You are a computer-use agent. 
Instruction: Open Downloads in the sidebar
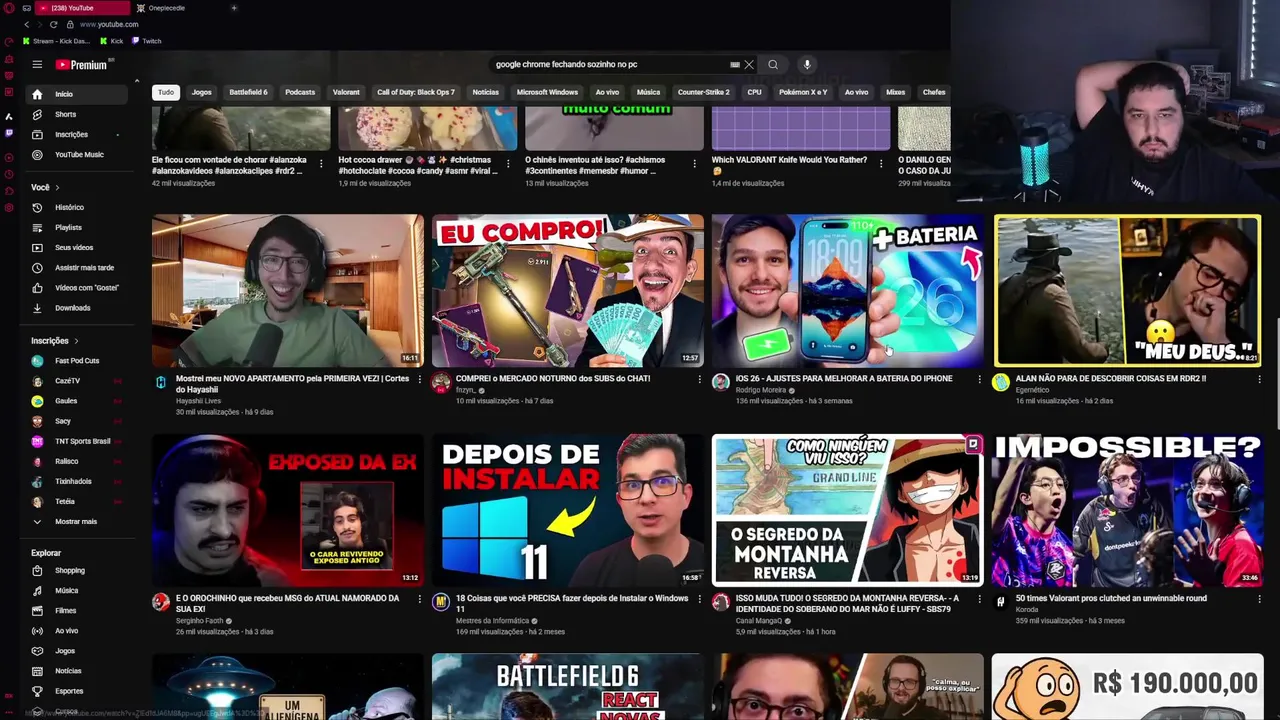[72, 308]
